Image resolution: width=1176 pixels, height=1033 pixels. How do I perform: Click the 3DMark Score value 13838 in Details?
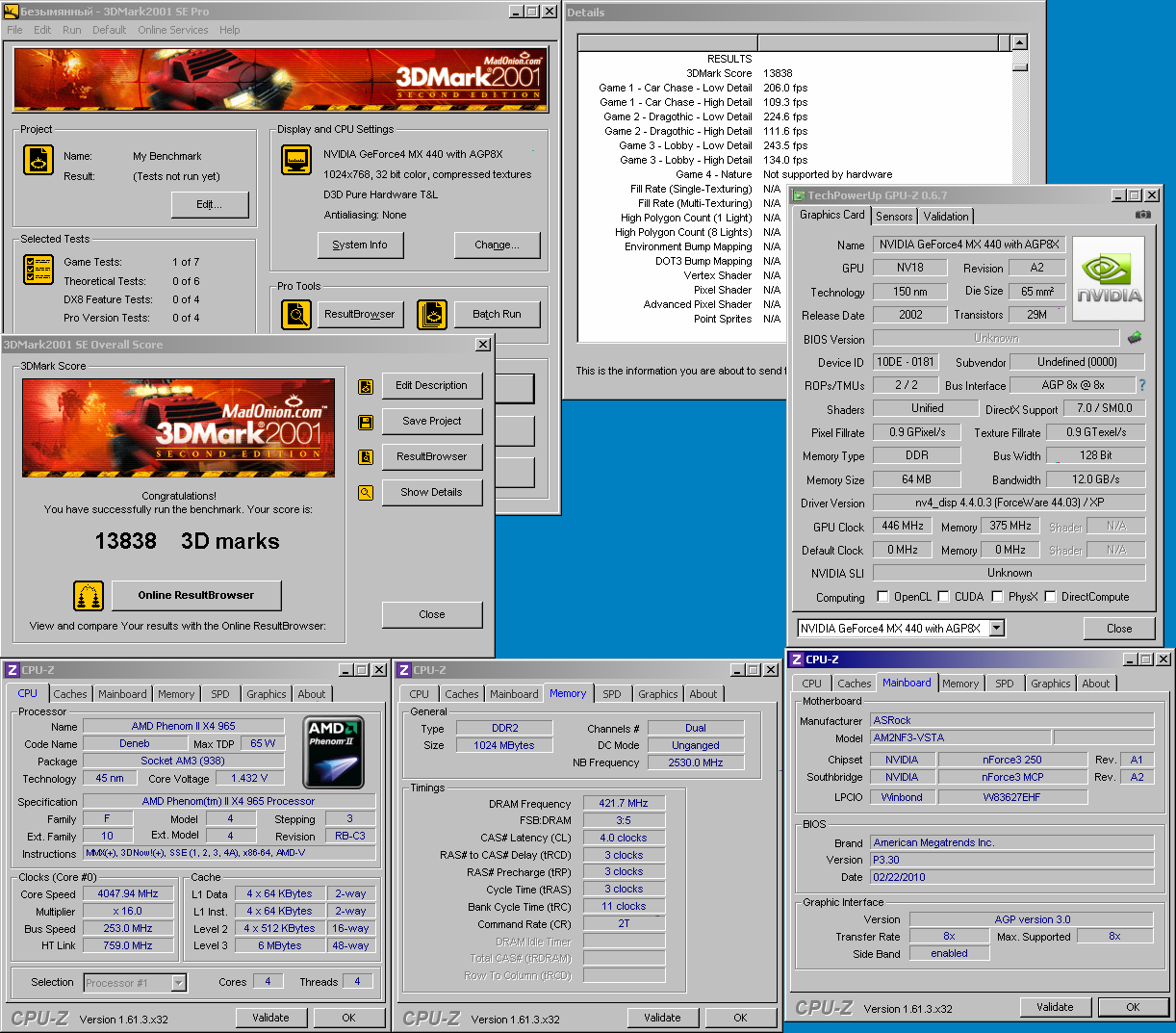778,73
